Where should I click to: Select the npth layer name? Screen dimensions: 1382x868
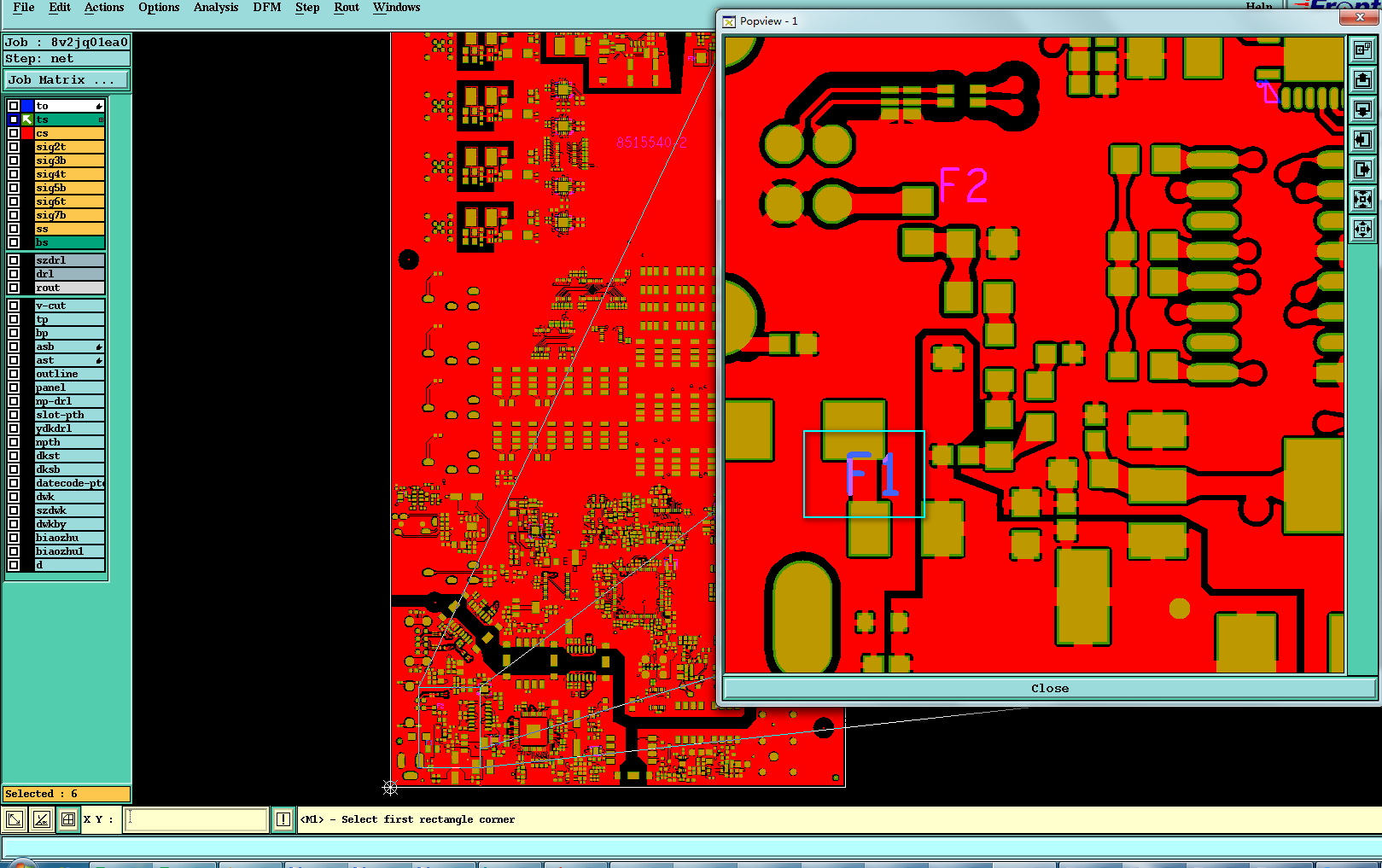[x=69, y=442]
